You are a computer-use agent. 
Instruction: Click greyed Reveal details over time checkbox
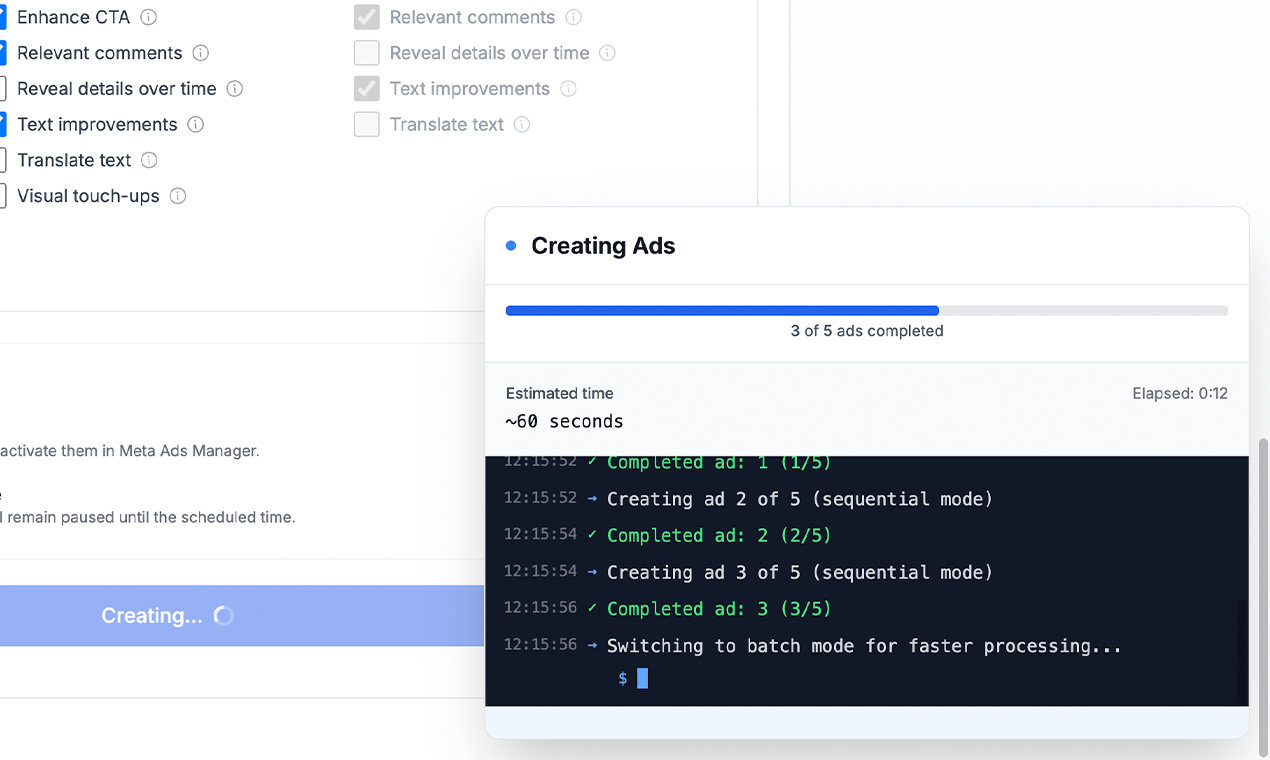point(367,53)
